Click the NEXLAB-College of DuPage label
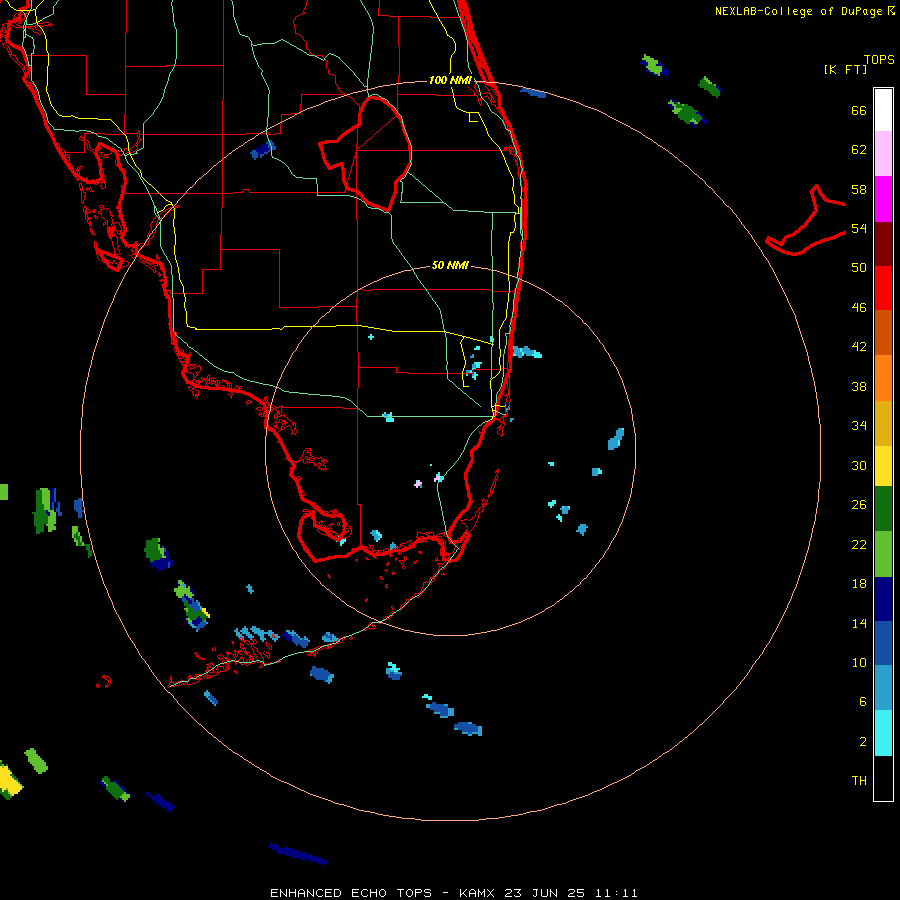 pyautogui.click(x=800, y=11)
